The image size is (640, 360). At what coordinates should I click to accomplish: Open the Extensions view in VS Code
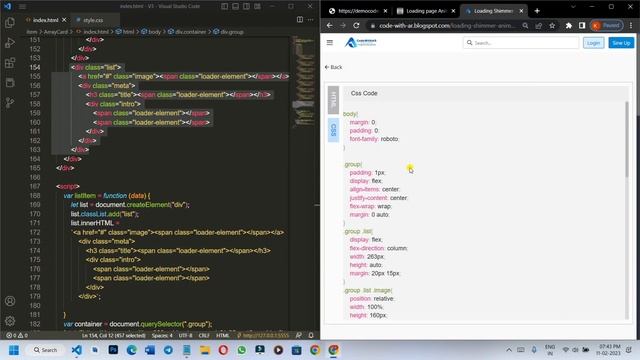click(x=10, y=63)
